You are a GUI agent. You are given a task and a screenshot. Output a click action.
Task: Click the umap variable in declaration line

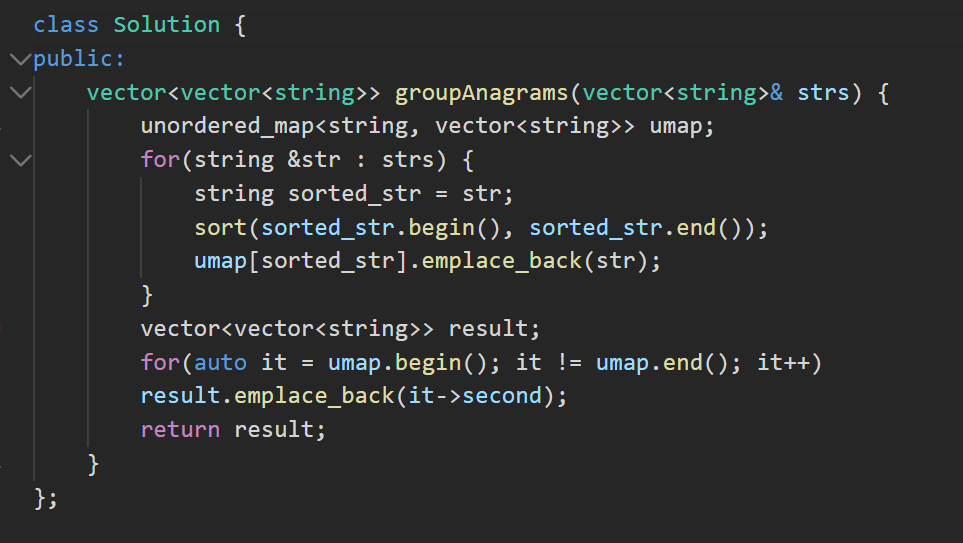pos(676,127)
